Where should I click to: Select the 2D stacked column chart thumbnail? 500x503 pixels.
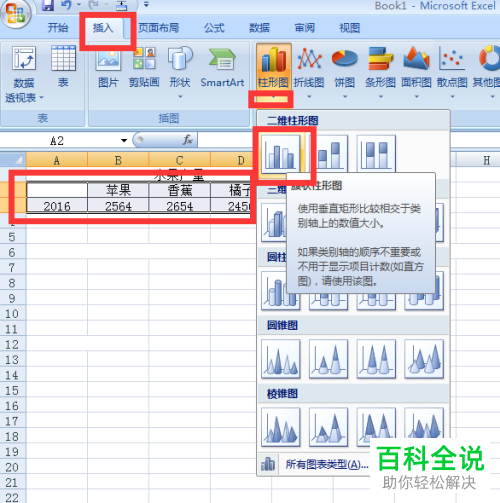328,154
